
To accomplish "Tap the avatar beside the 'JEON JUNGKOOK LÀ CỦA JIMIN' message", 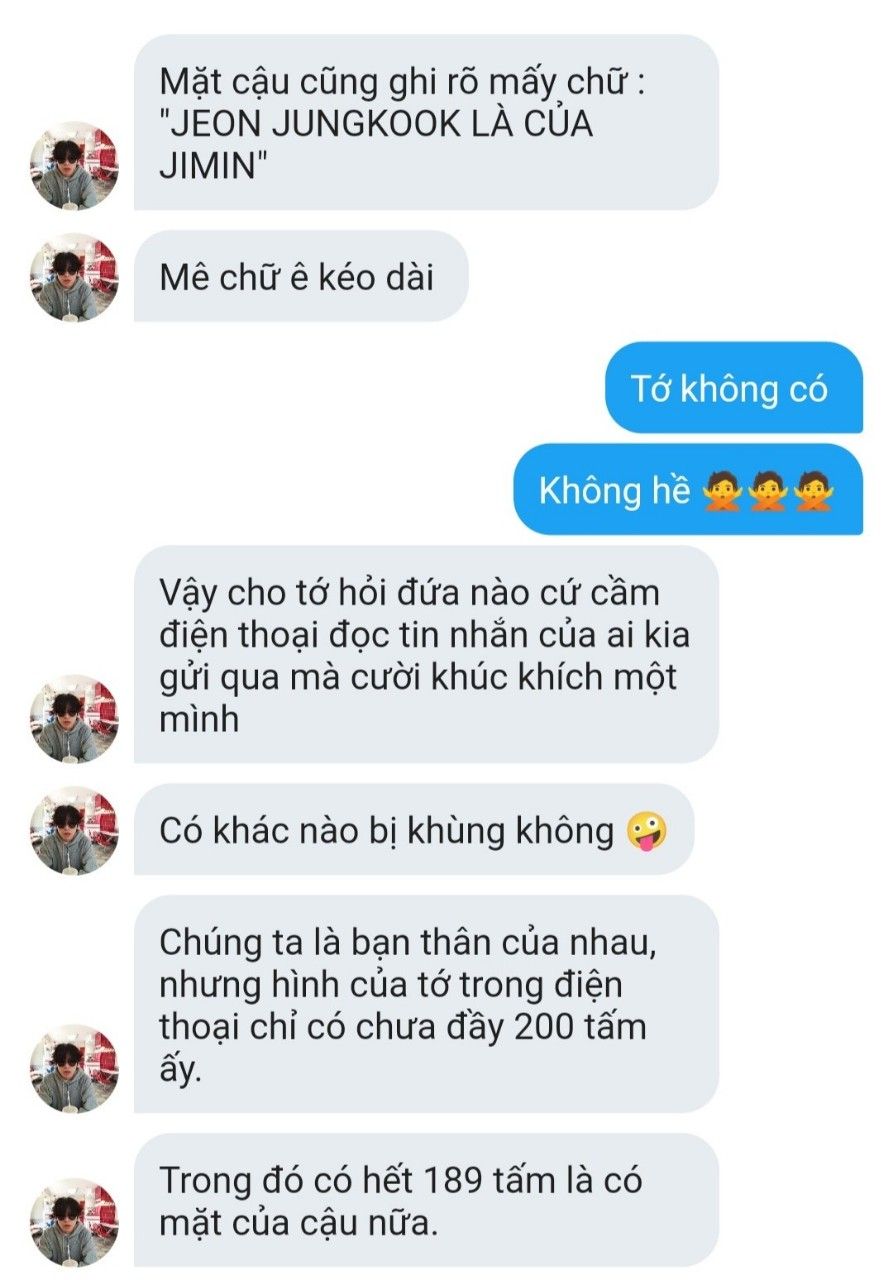I will [x=75, y=165].
